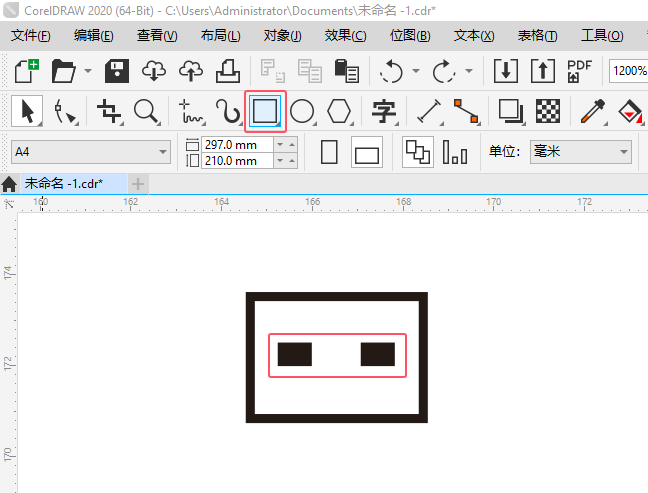Select the Freehand drawing tool
648x493 pixels.
coord(191,112)
